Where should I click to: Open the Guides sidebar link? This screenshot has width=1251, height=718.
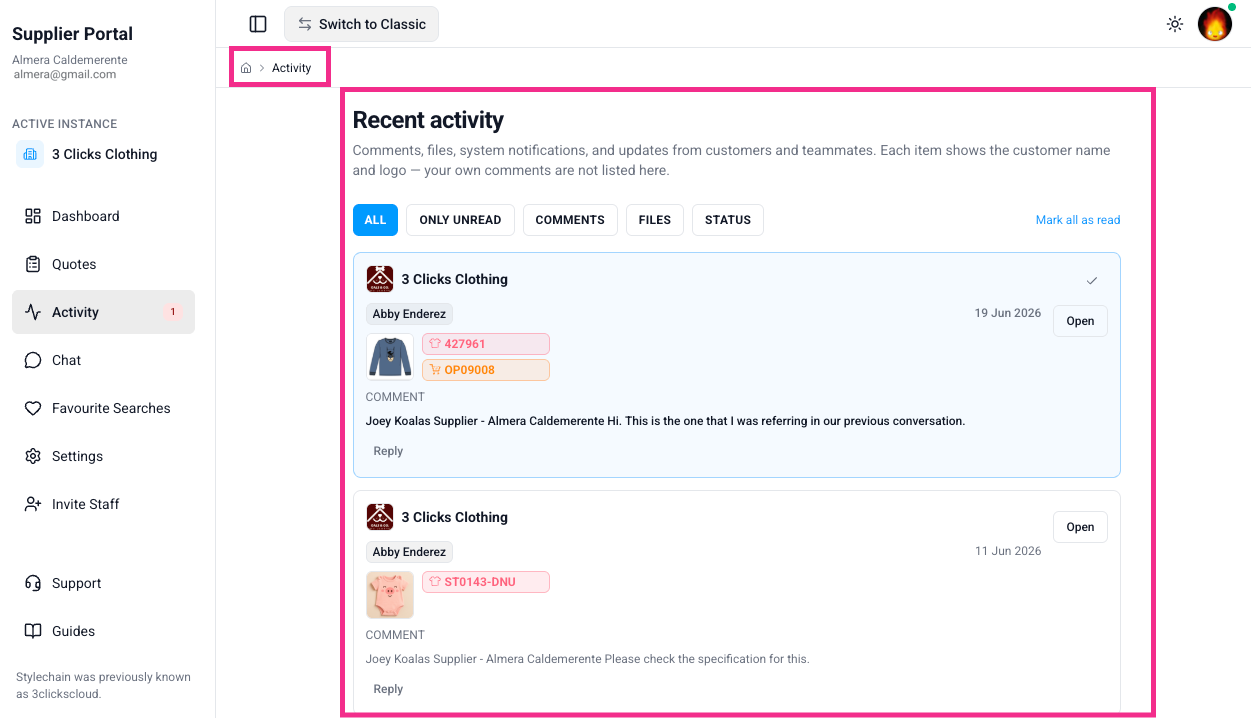[103, 631]
